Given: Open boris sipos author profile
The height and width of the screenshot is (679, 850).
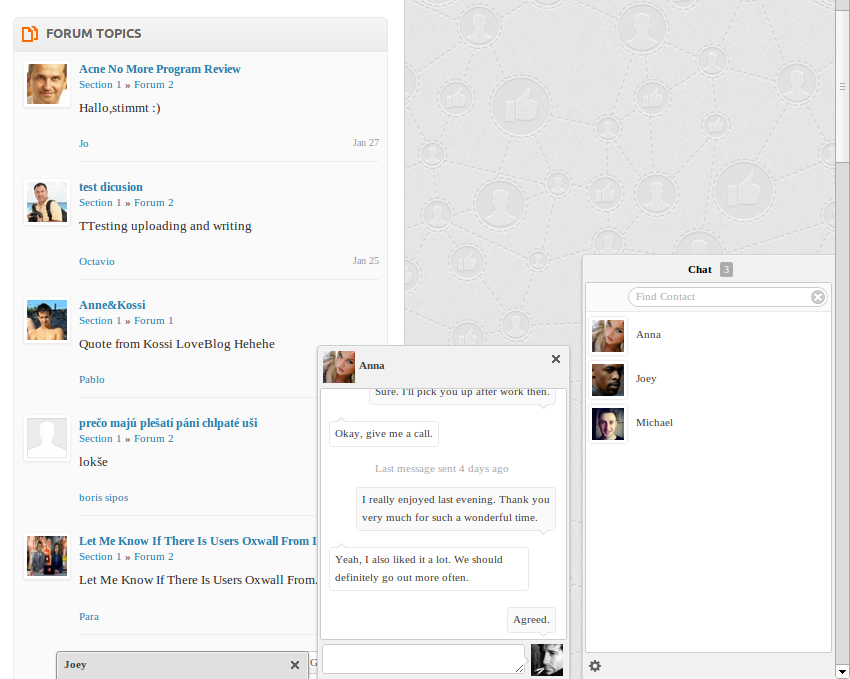Looking at the screenshot, I should (104, 497).
